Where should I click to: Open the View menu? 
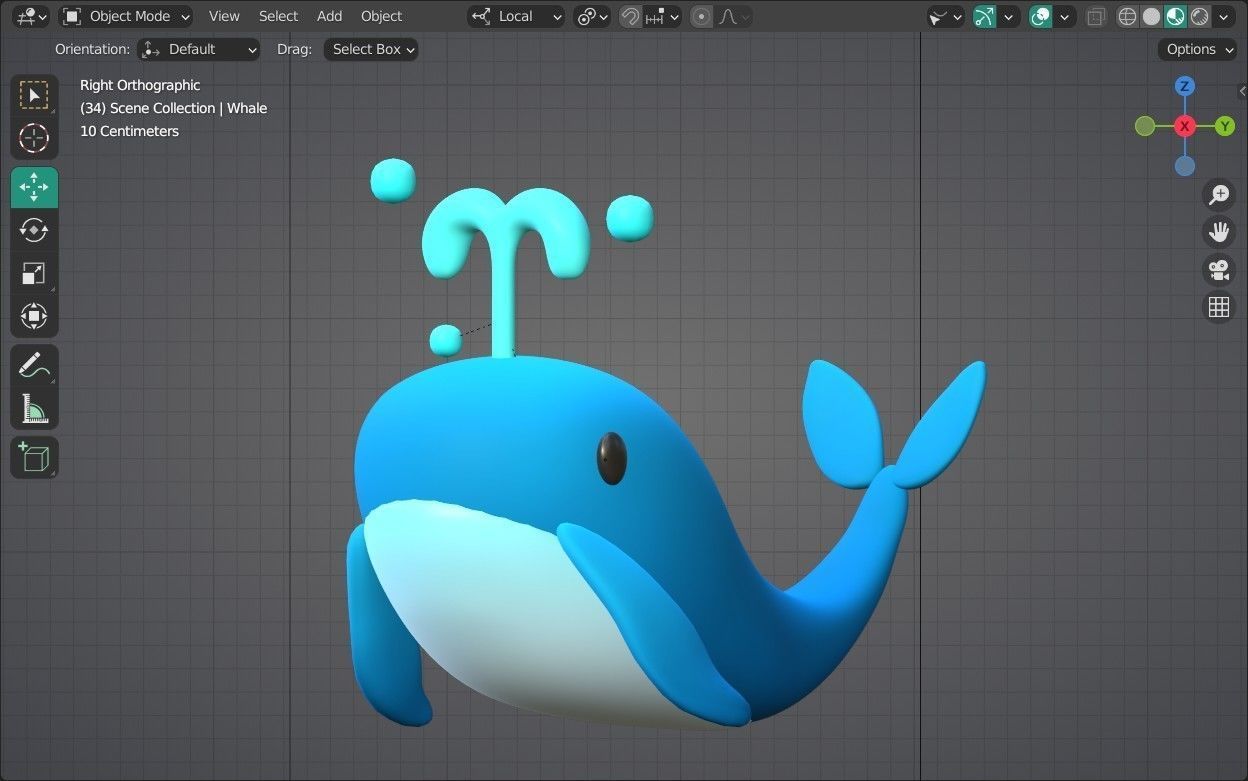pyautogui.click(x=224, y=16)
